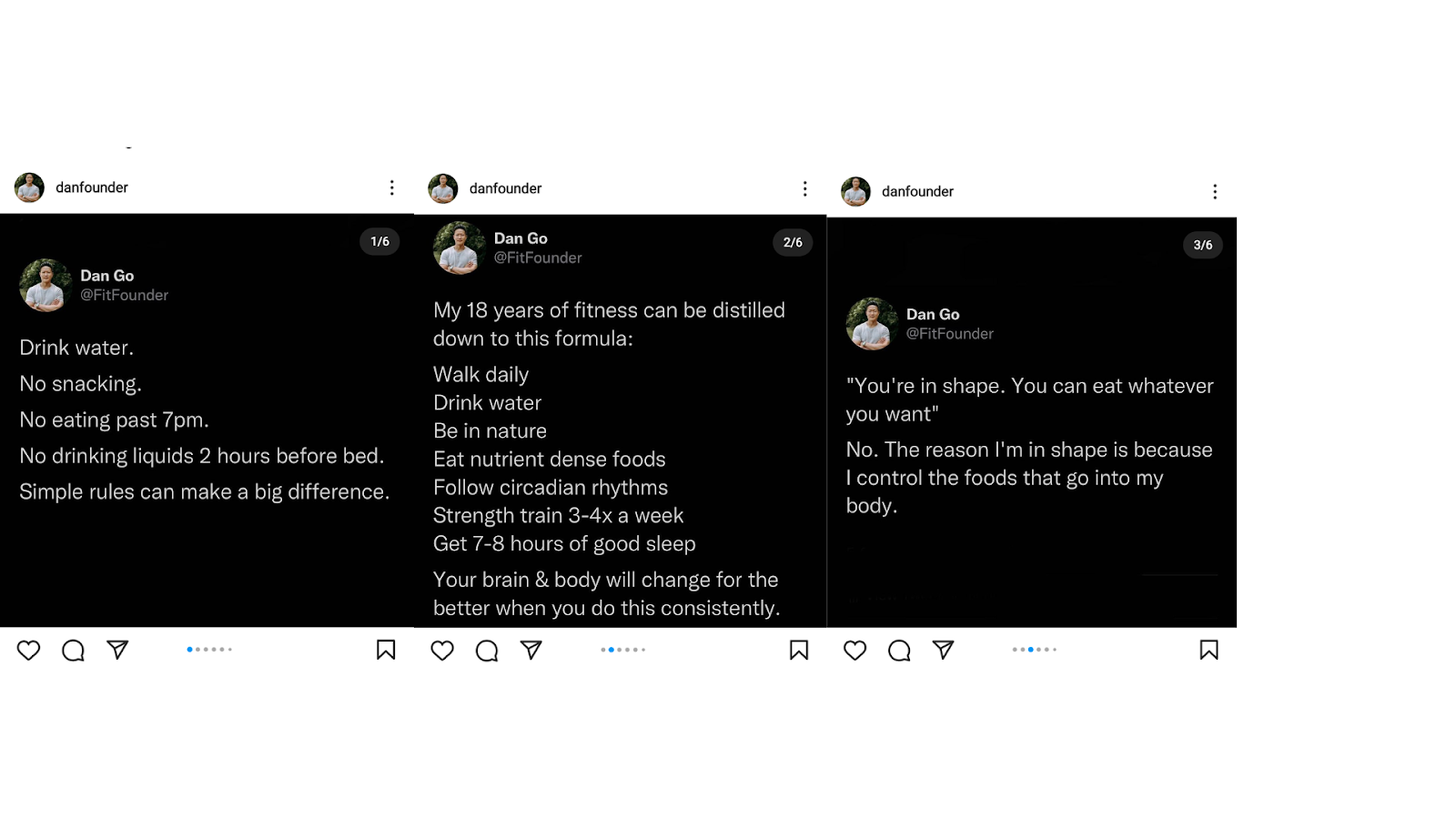This screenshot has width=1456, height=819.
Task: Like the 'Drink water' post with heart icon
Action: (x=29, y=650)
